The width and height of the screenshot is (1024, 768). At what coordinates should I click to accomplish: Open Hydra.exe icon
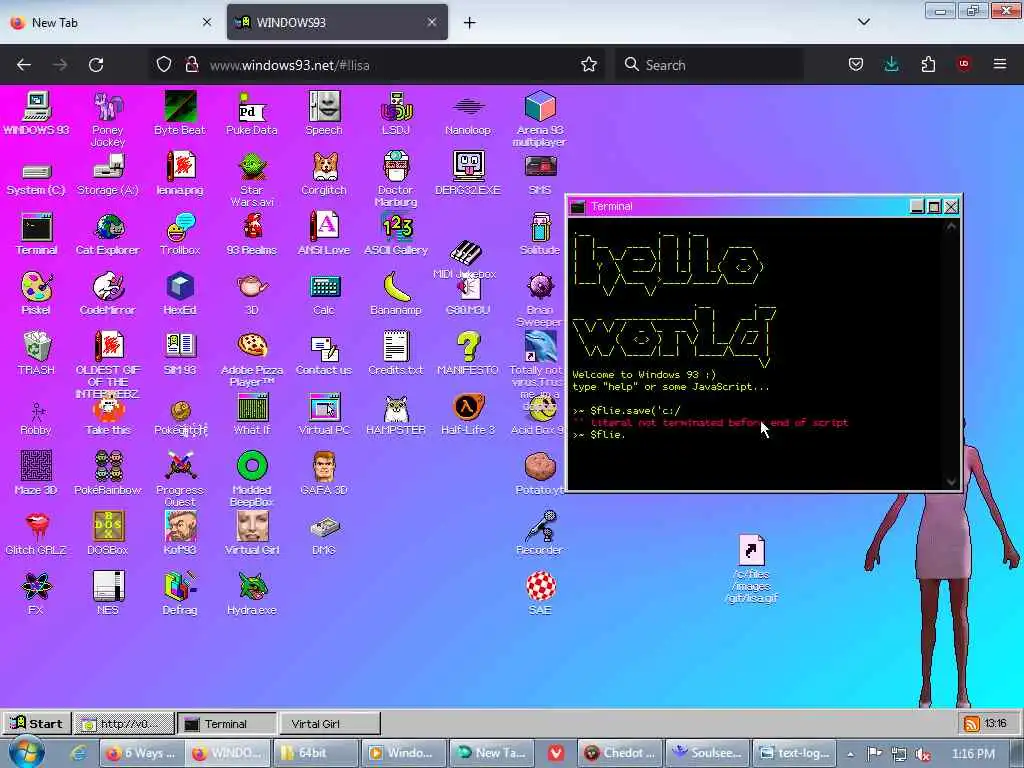(252, 594)
